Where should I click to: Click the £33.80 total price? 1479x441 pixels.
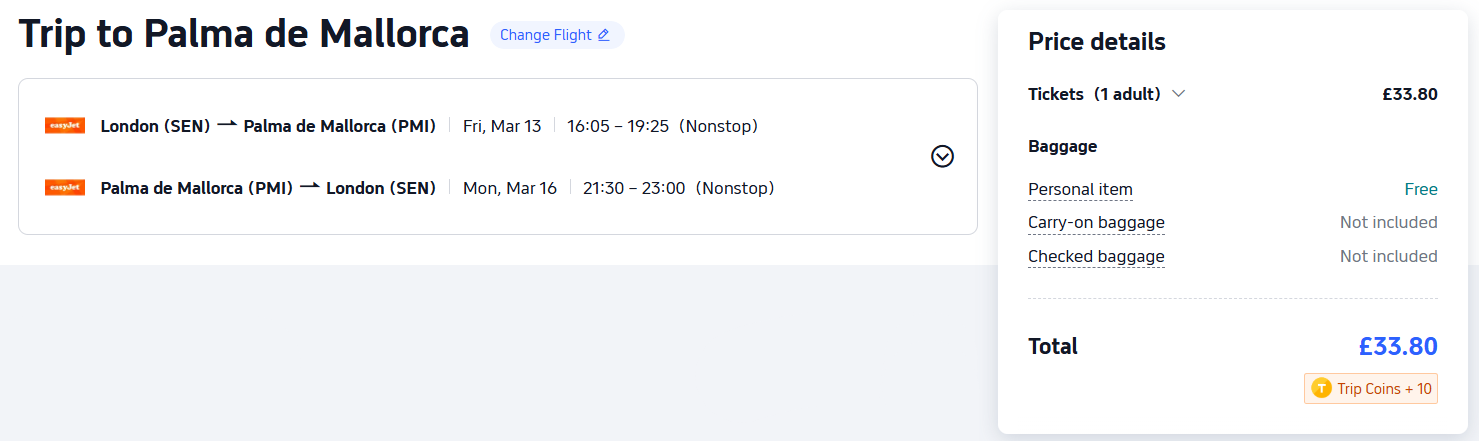1397,347
